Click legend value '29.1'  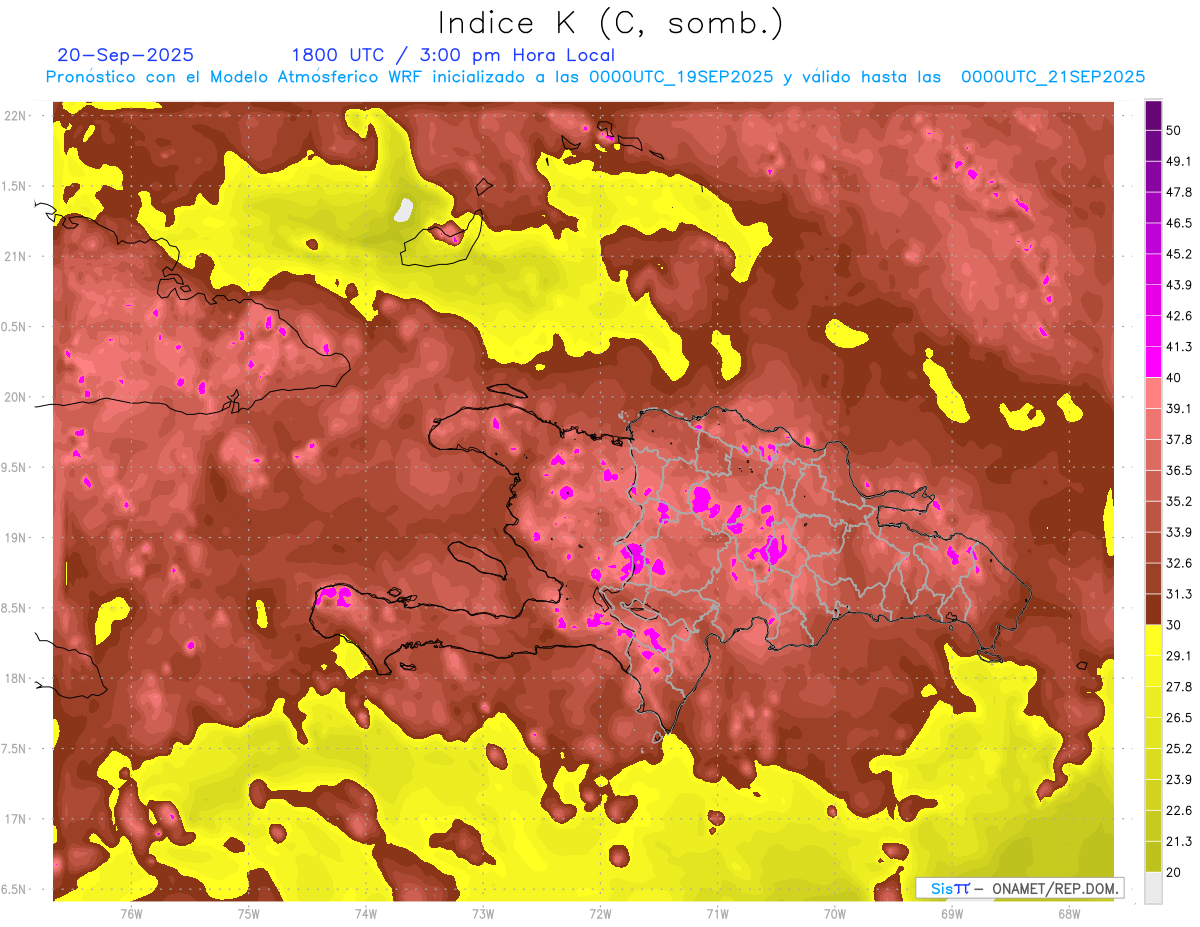(1179, 656)
